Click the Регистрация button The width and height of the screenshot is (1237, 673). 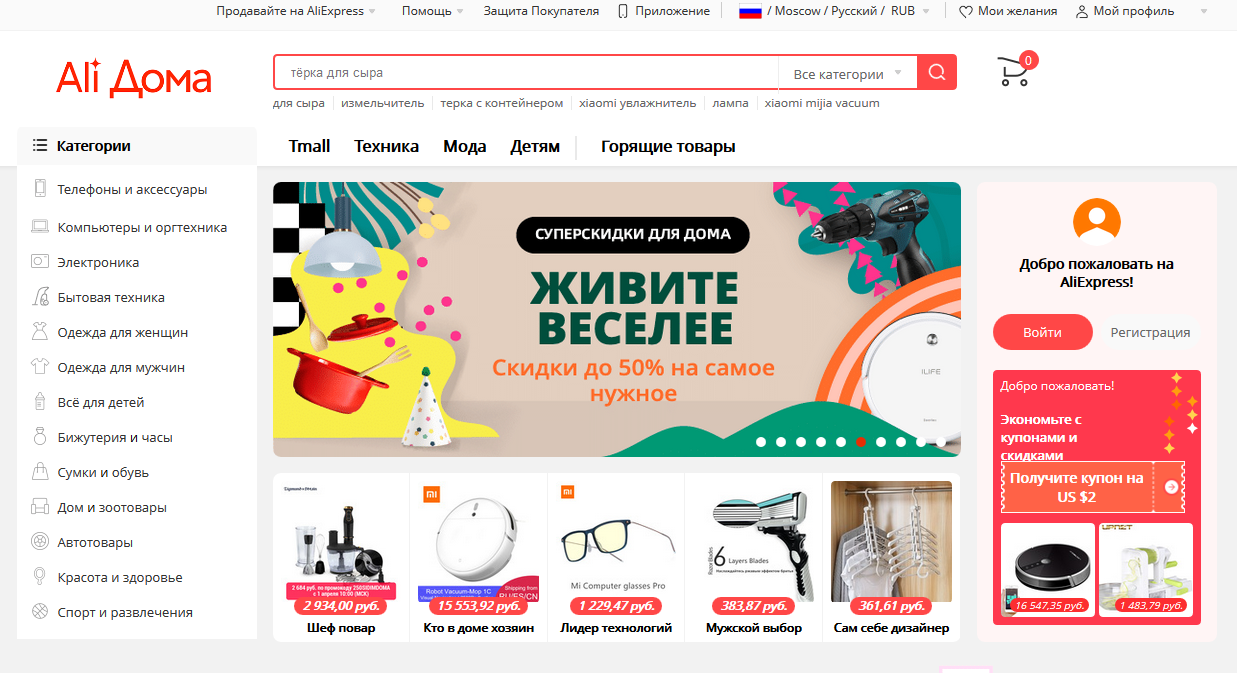point(1150,332)
